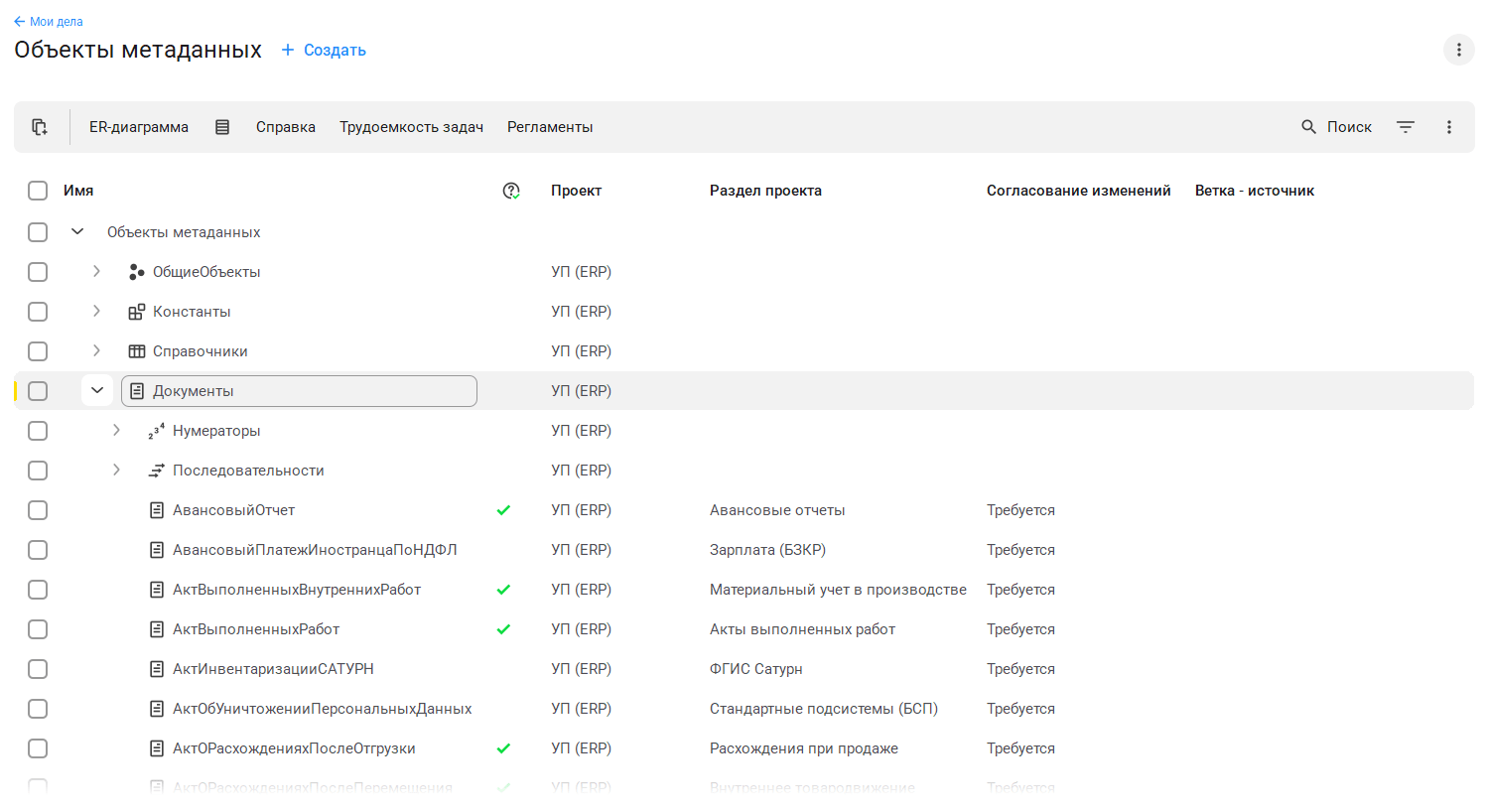Open ER-диаграмма from the toolbar
1487x812 pixels.
pos(139,127)
